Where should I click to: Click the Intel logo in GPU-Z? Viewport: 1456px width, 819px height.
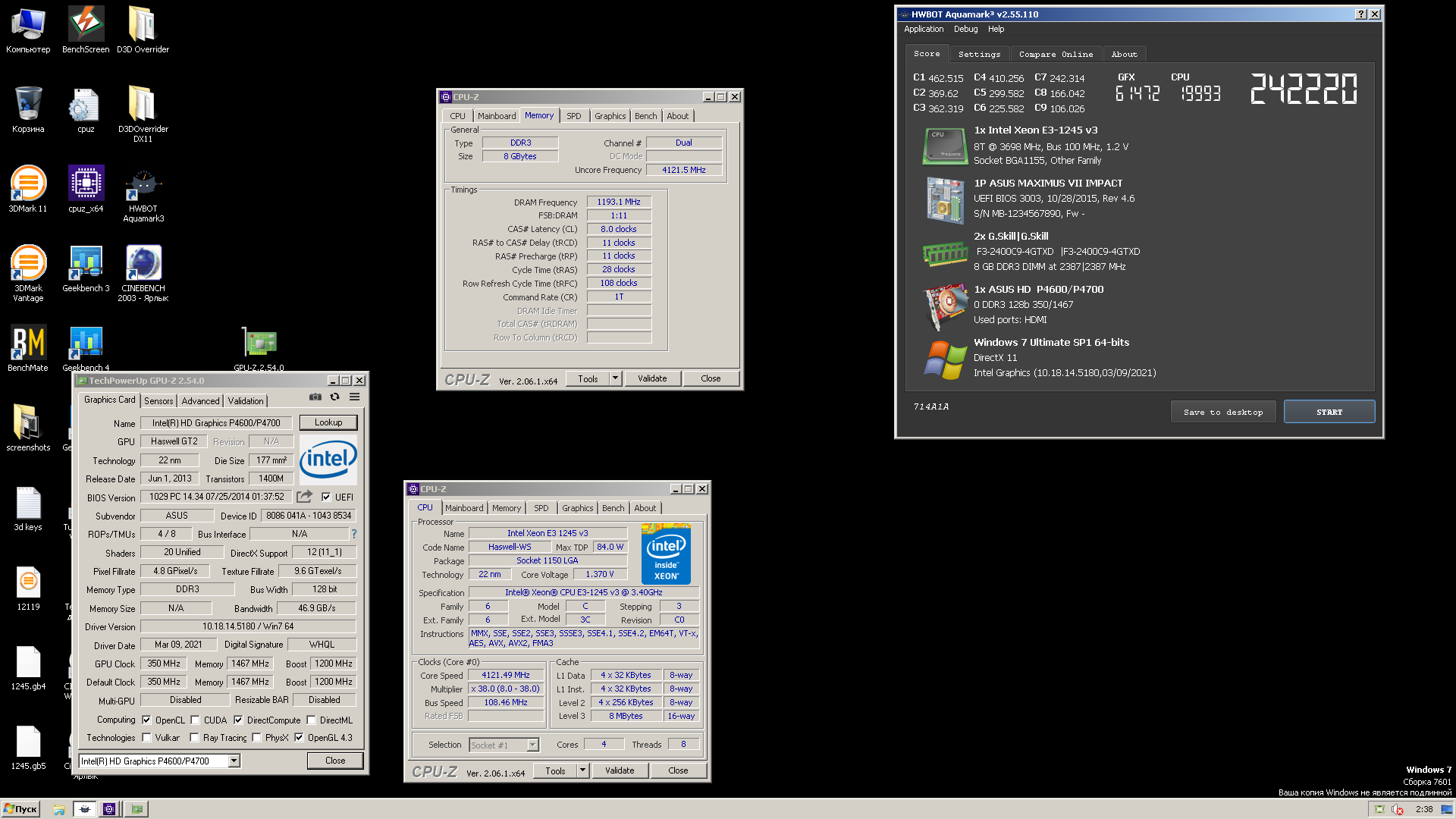[x=328, y=460]
